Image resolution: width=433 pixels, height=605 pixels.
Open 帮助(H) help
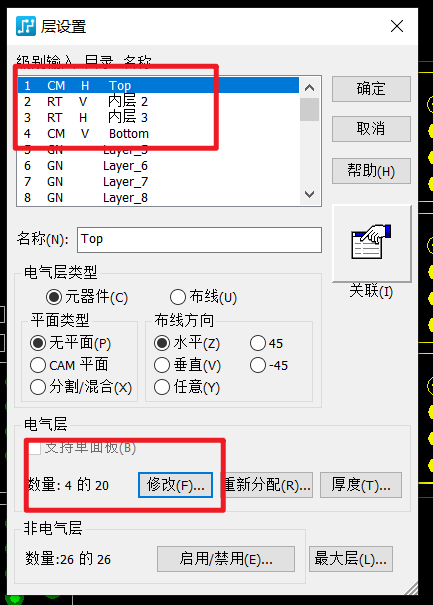click(371, 171)
